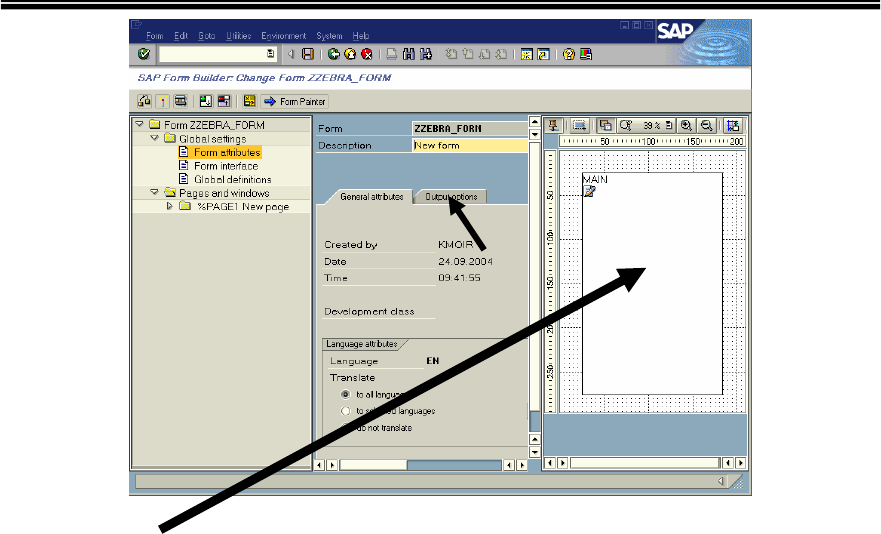Select the MAIN window label in Form Painter
881x534 pixels.
pyautogui.click(x=595, y=179)
